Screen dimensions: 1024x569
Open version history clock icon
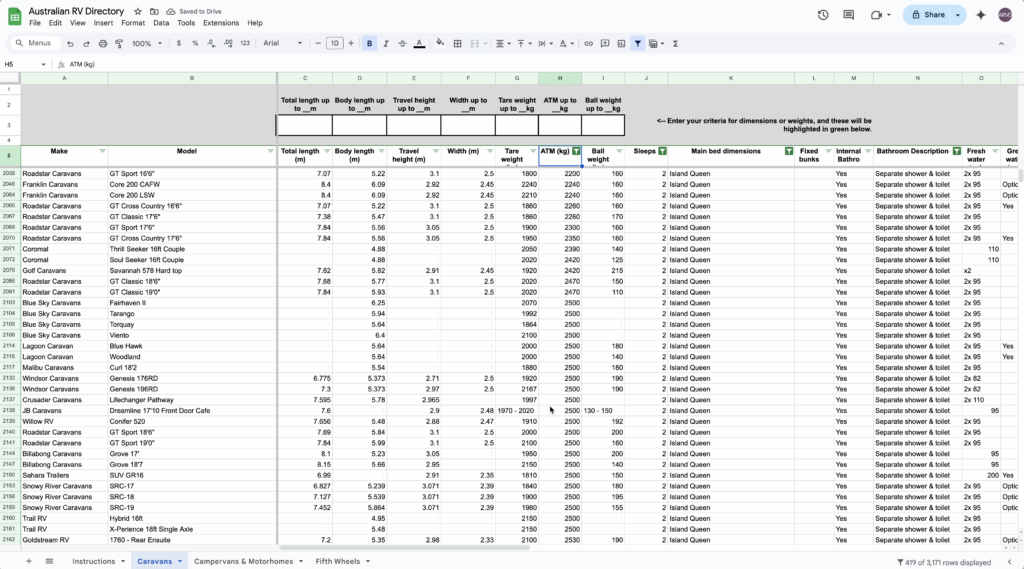coord(823,15)
